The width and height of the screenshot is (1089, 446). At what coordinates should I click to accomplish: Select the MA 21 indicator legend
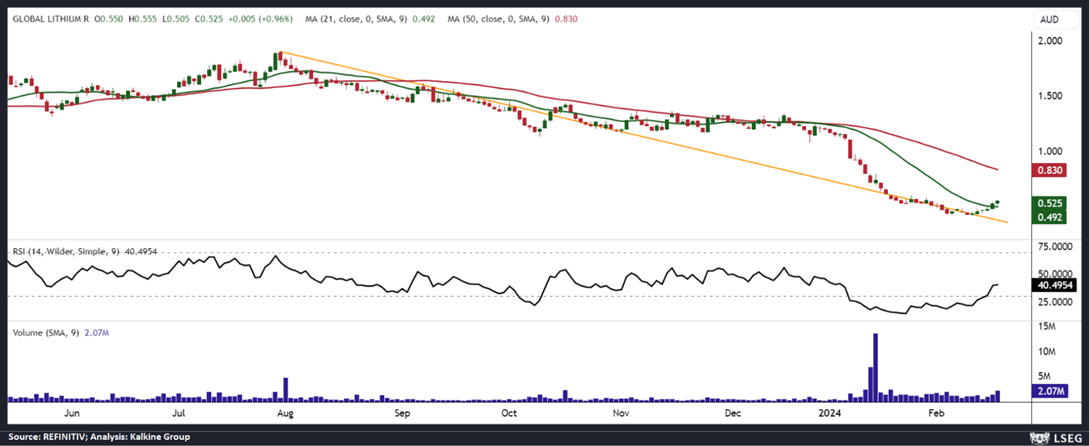click(370, 19)
